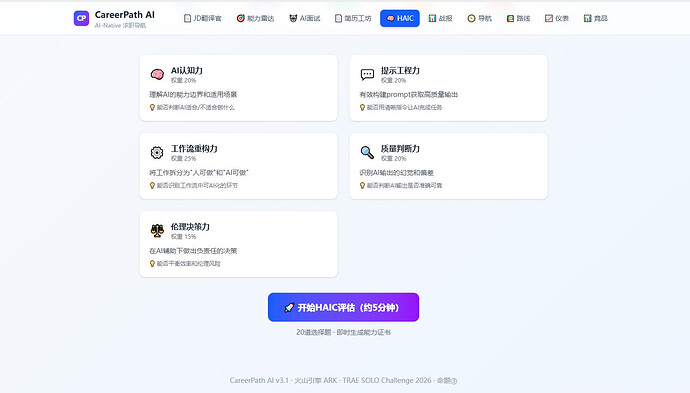Click lightbulb icon beside 能否判断AI适合/不适合做什么
Image resolution: width=690 pixels, height=393 pixels.
[152, 107]
